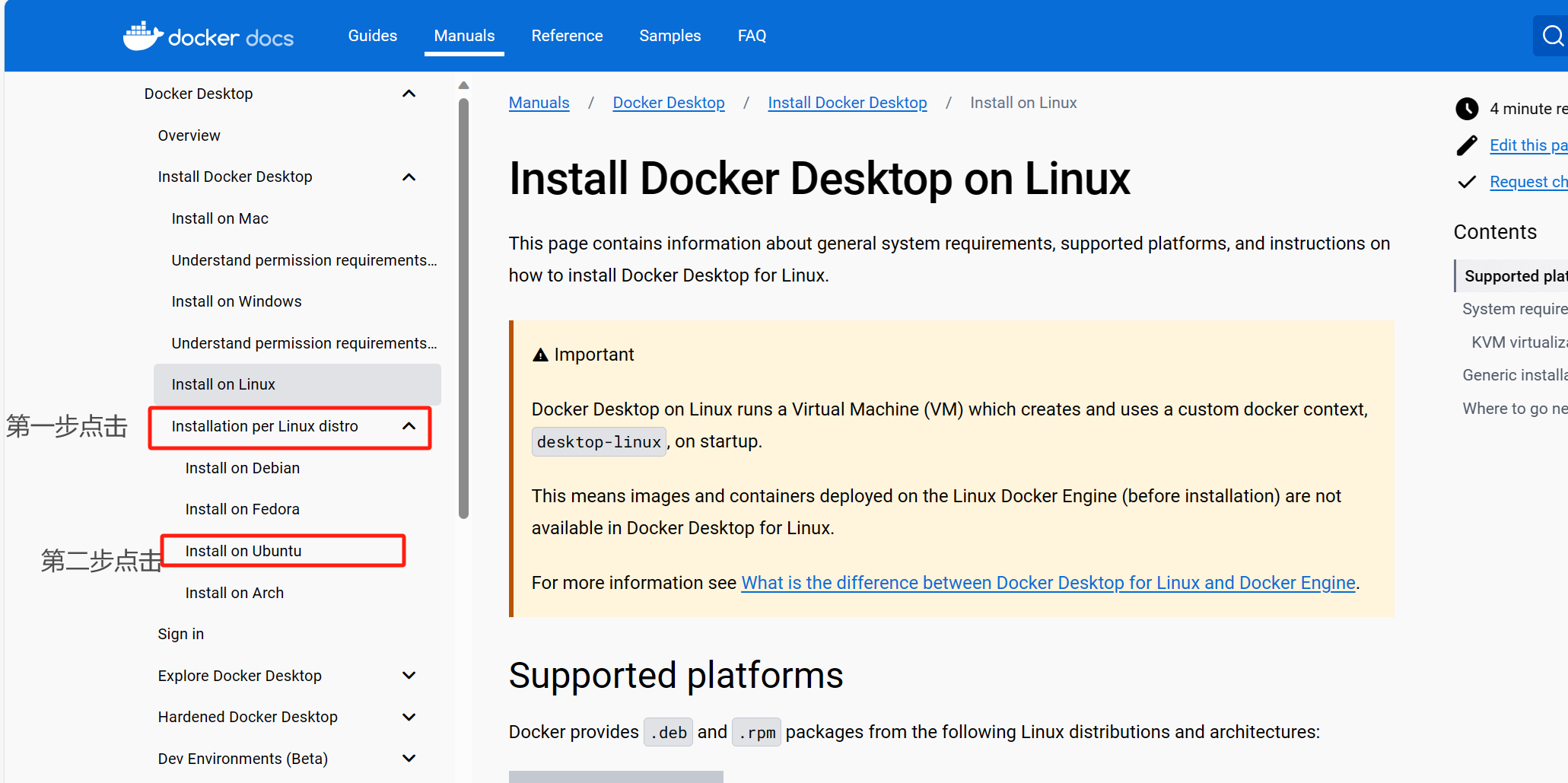Select Install on Ubuntu
This screenshot has width=1568, height=783.
pos(243,551)
